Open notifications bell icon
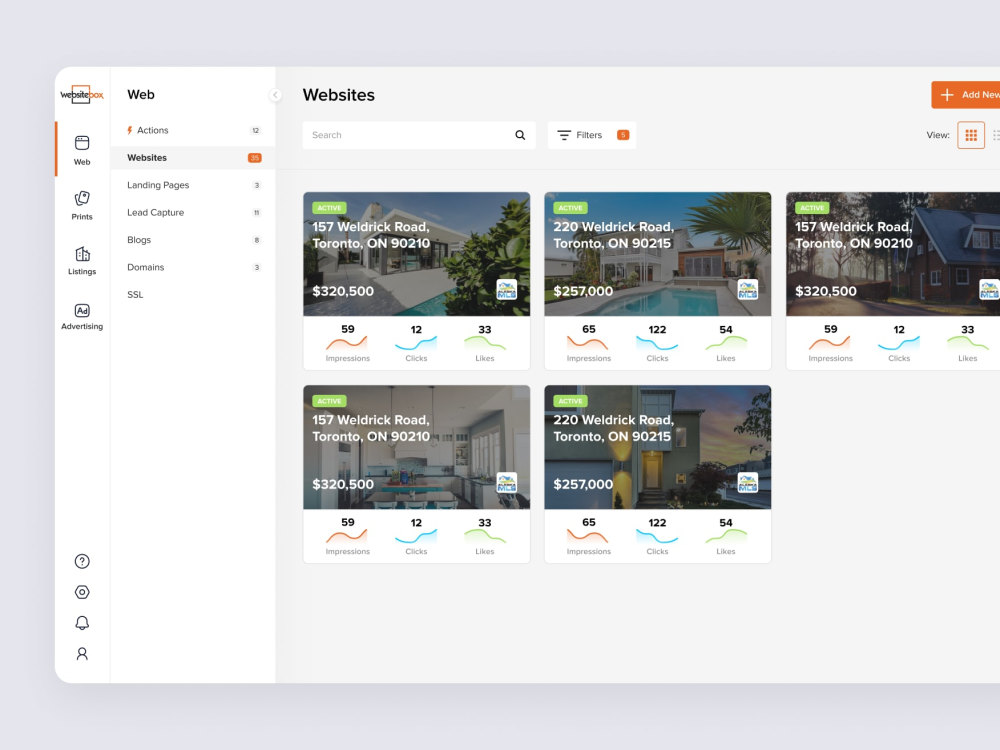Viewport: 1000px width, 750px height. click(x=82, y=623)
